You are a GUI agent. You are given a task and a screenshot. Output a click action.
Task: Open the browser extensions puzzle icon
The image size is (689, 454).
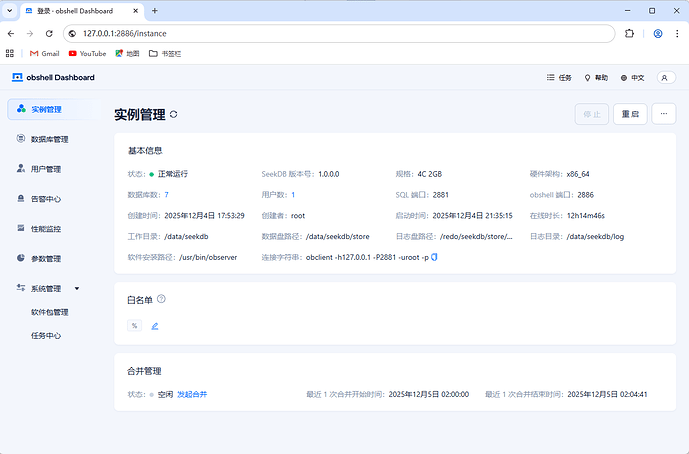(x=629, y=33)
